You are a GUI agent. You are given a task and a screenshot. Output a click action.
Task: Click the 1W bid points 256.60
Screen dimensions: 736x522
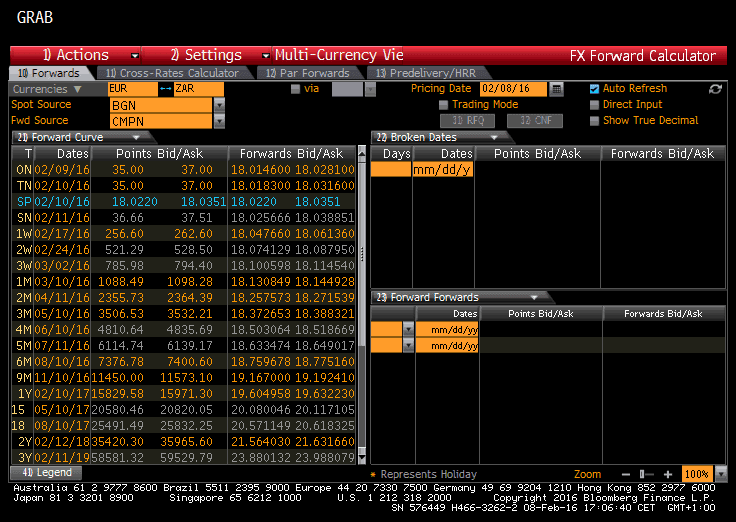[124, 234]
